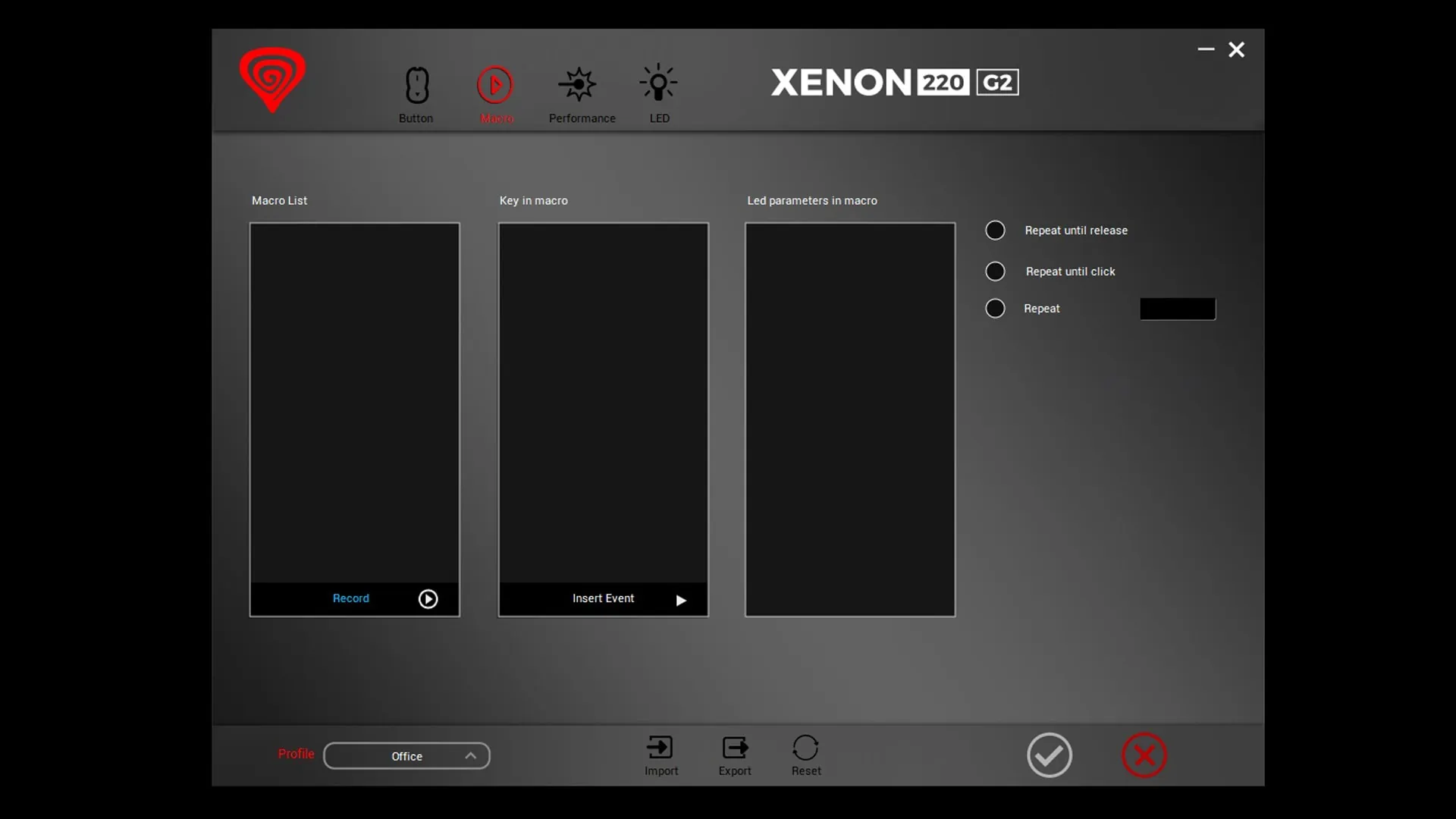Switch to the Performance tab
This screenshot has width=1456, height=819.
click(582, 94)
